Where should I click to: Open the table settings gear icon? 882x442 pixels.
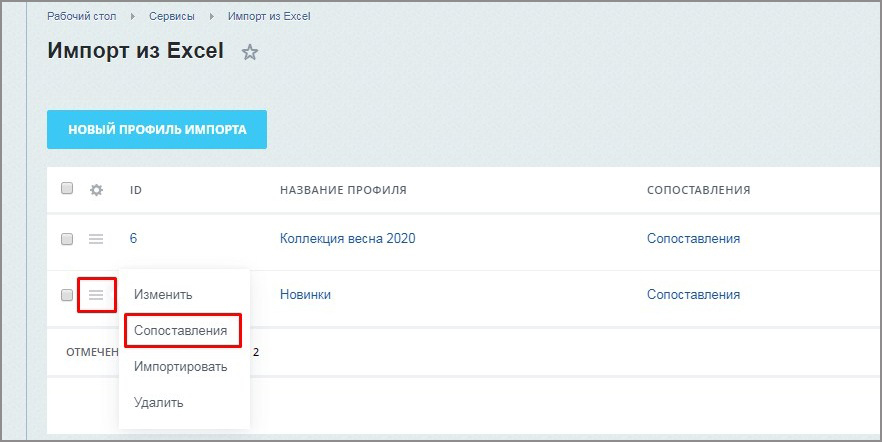[96, 190]
